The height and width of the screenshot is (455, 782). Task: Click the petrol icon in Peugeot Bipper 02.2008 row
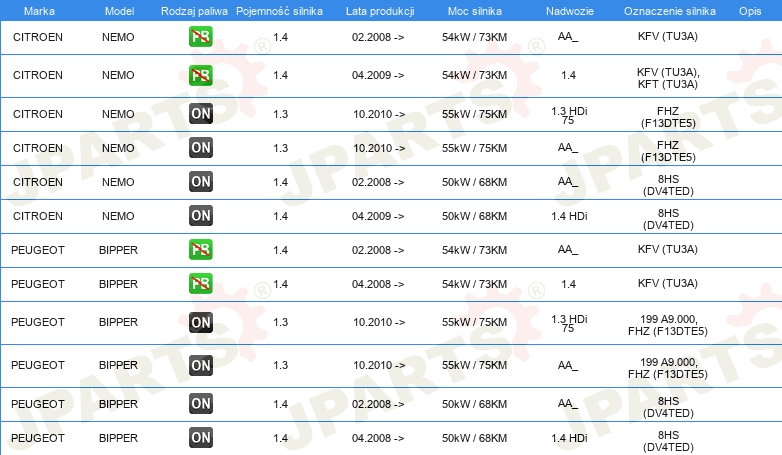click(200, 249)
